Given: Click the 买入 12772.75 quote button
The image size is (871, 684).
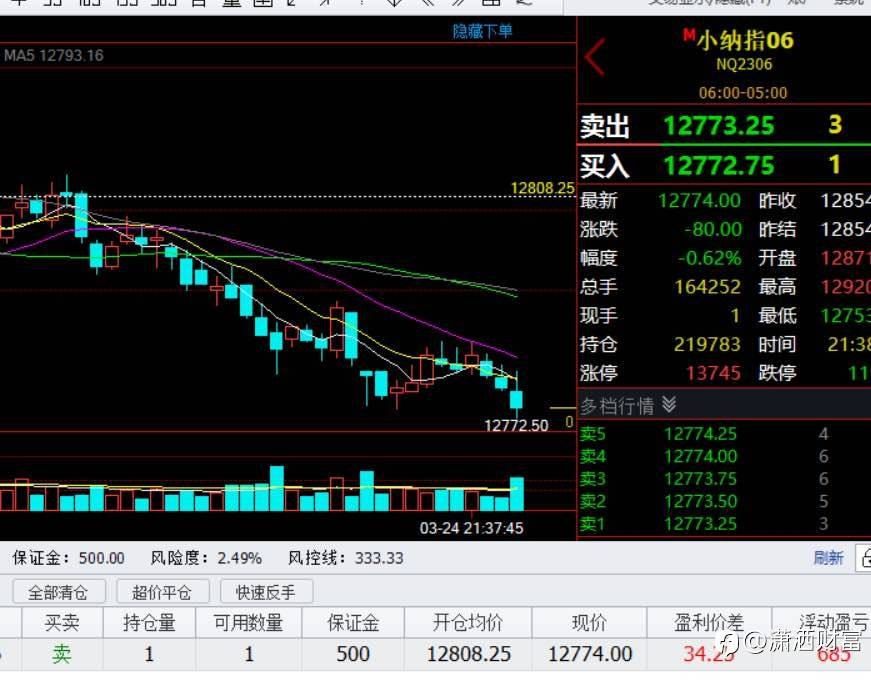Looking at the screenshot, I should (724, 166).
